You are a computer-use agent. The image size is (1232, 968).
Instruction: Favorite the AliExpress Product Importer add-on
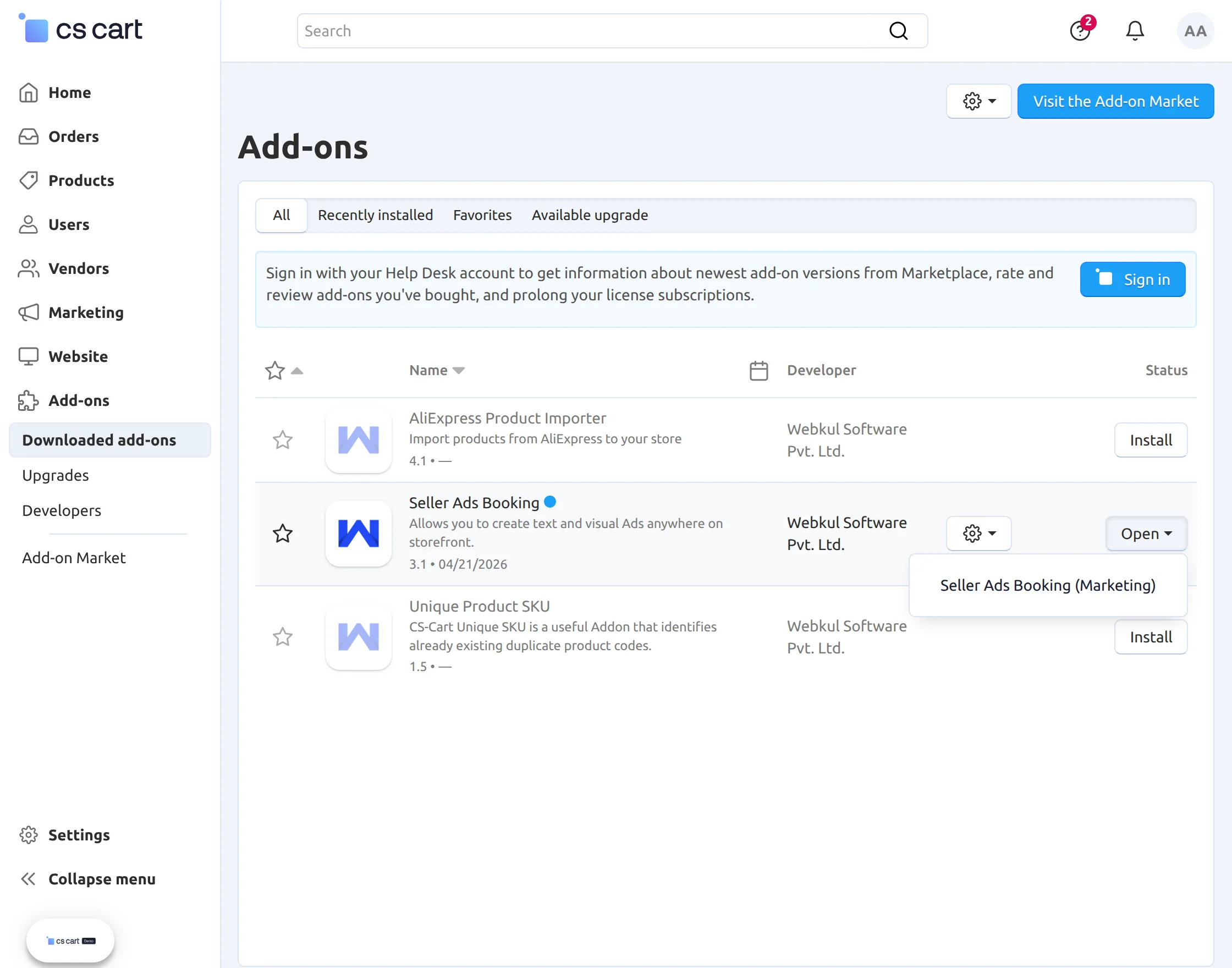tap(283, 440)
